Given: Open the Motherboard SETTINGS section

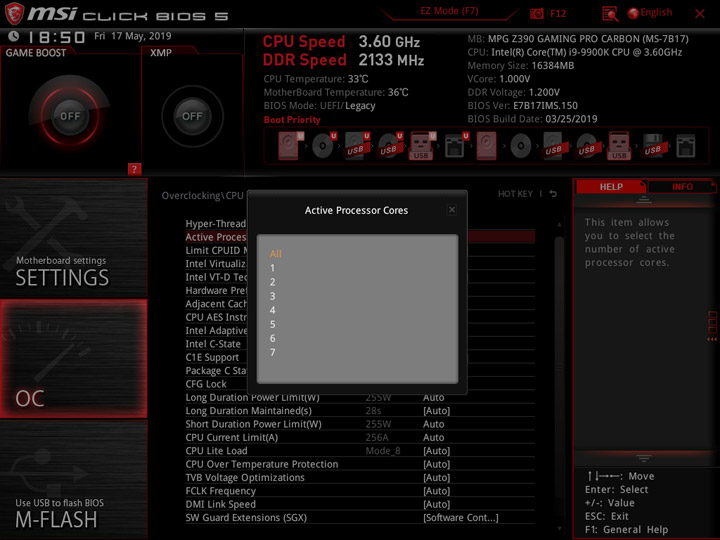Looking at the screenshot, I should [x=73, y=238].
